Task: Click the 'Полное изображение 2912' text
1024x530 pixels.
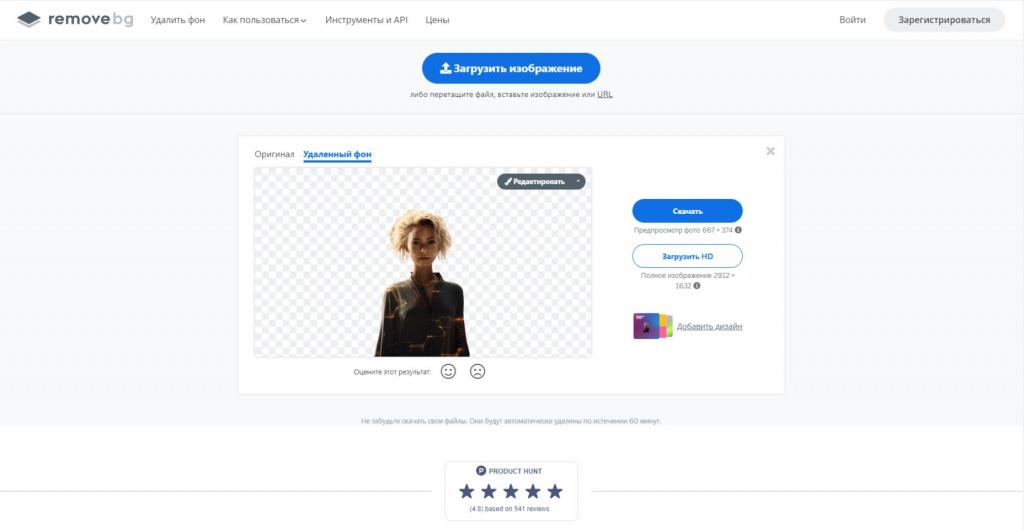Action: (x=687, y=276)
